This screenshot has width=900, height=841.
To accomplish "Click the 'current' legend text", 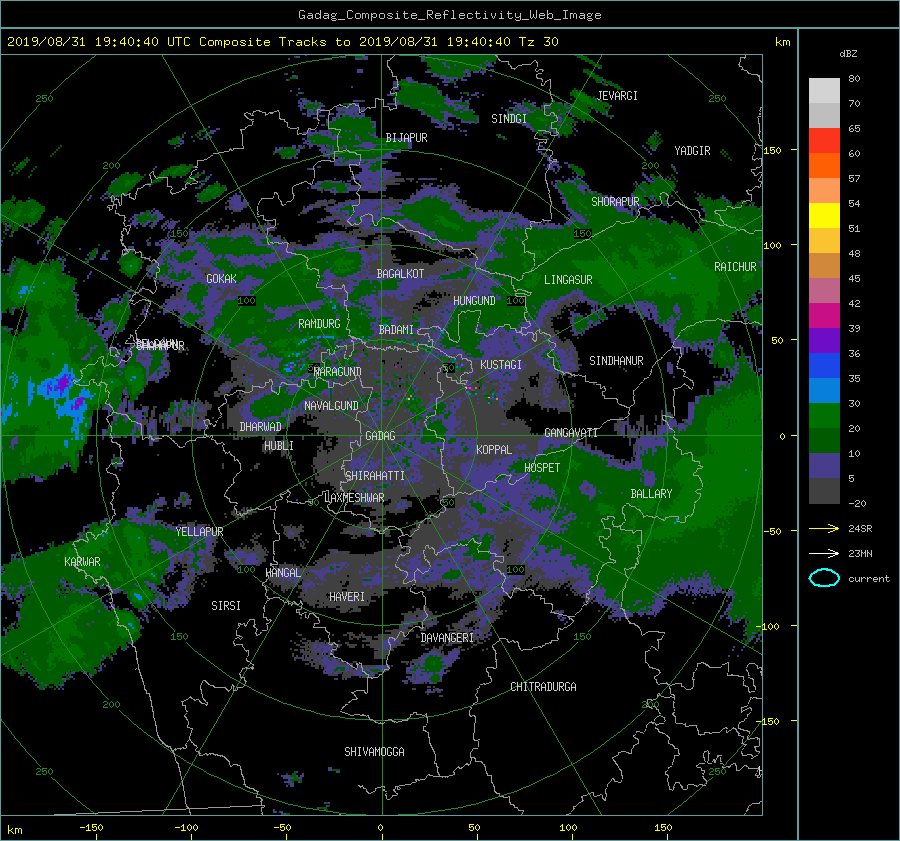I will [x=868, y=579].
